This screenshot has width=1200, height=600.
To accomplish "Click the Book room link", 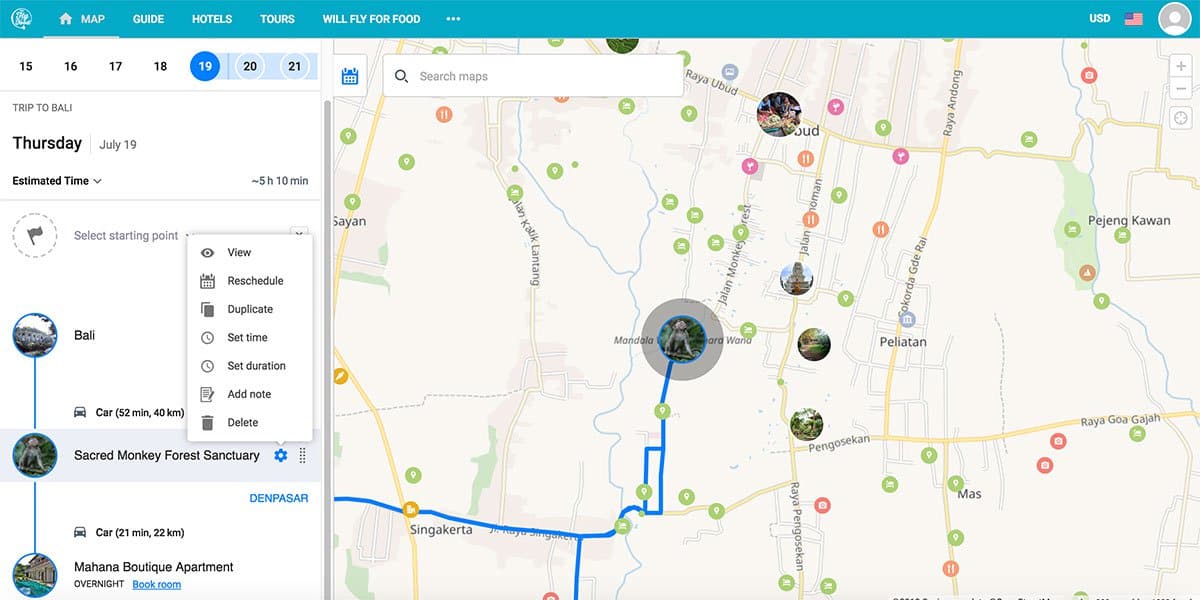I will pyautogui.click(x=157, y=584).
